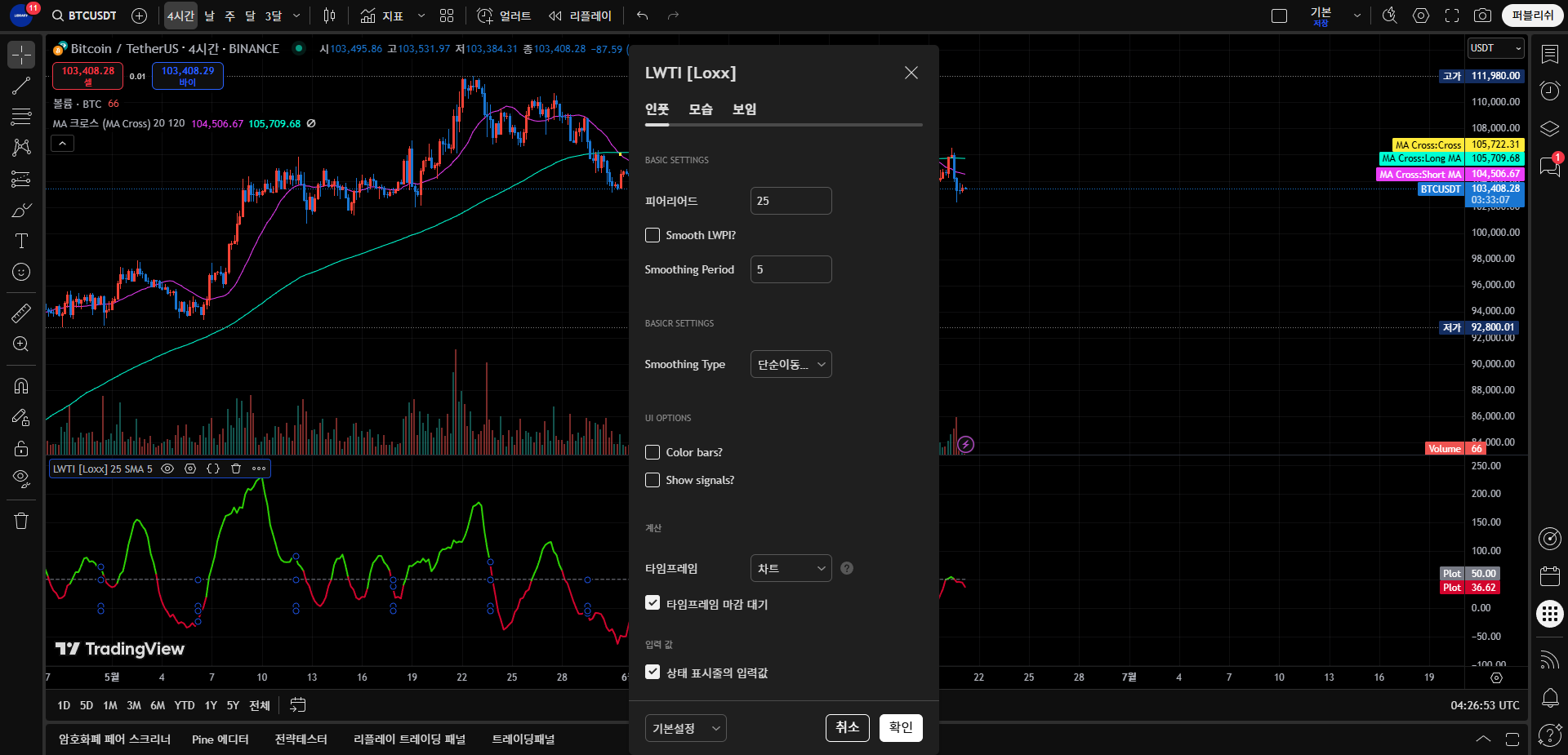The width and height of the screenshot is (1568, 755).
Task: Redo the last chart action
Action: pyautogui.click(x=673, y=16)
